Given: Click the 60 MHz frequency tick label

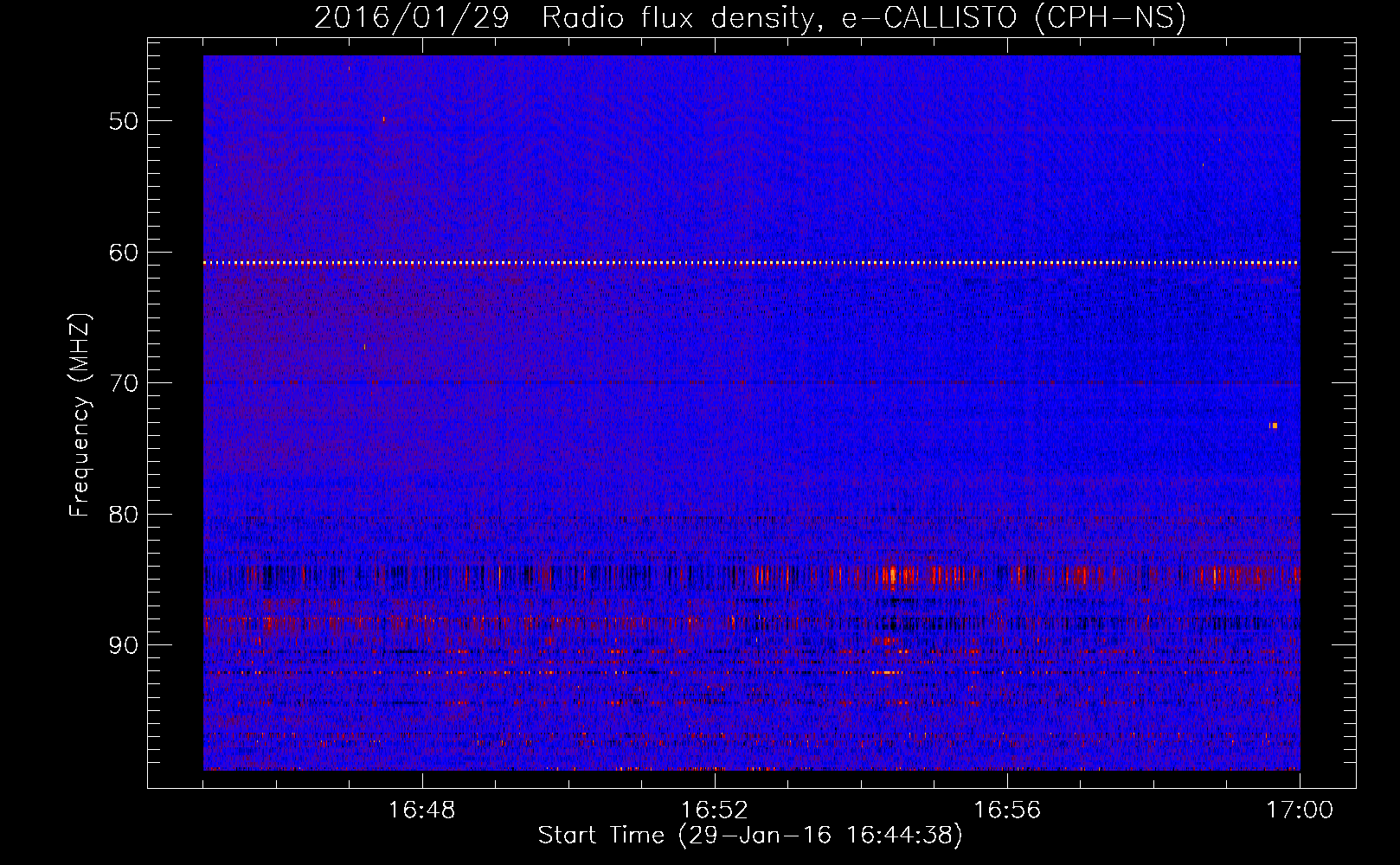Looking at the screenshot, I should (x=124, y=253).
